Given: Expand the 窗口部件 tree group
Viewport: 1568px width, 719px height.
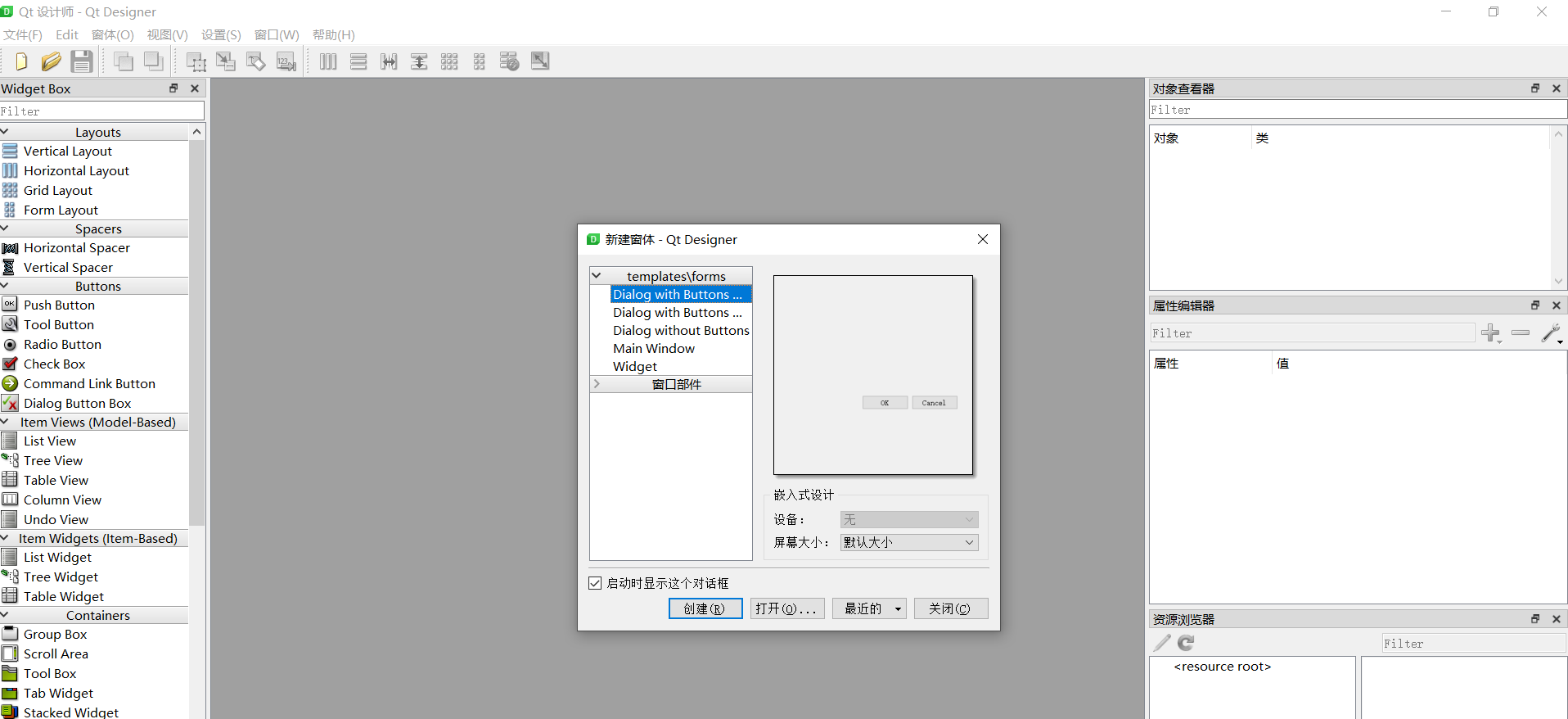Looking at the screenshot, I should pos(597,384).
